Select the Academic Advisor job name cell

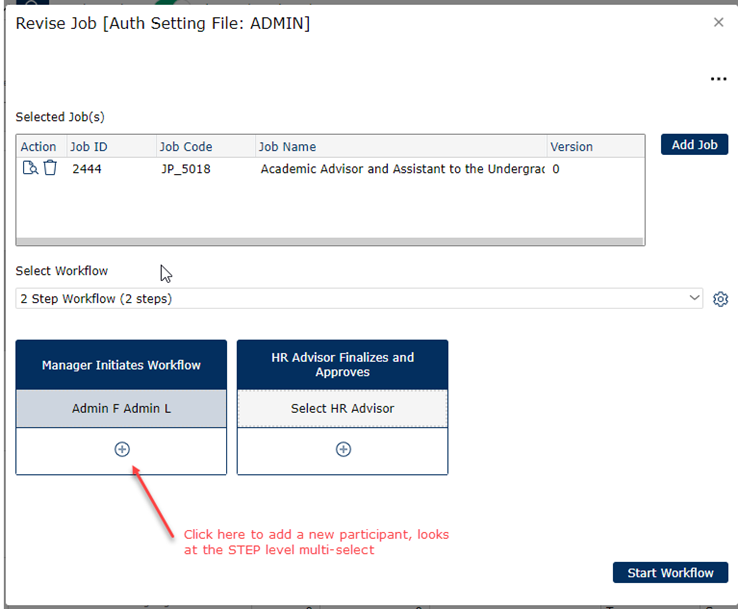[402, 169]
